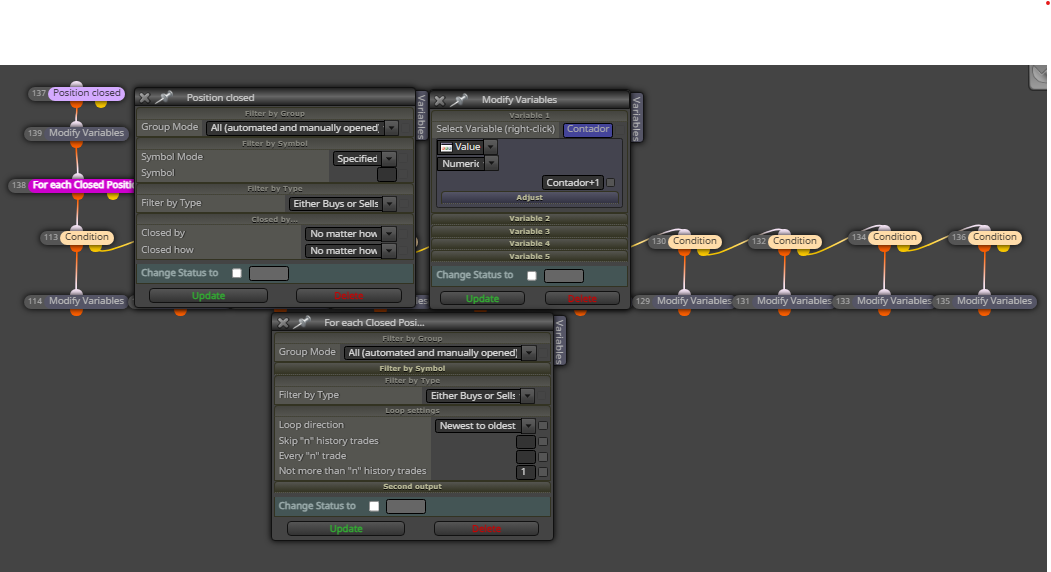Click status color swatch in Position closed dialog
Image resolution: width=1051 pixels, height=572 pixels.
point(269,273)
